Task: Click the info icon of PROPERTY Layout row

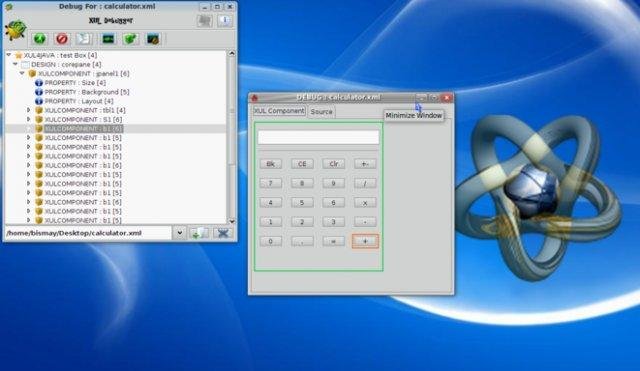Action: [39, 101]
